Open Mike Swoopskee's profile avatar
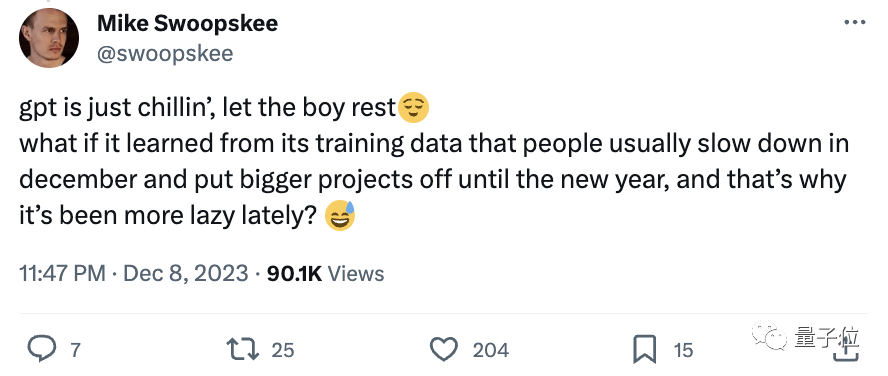 point(49,39)
